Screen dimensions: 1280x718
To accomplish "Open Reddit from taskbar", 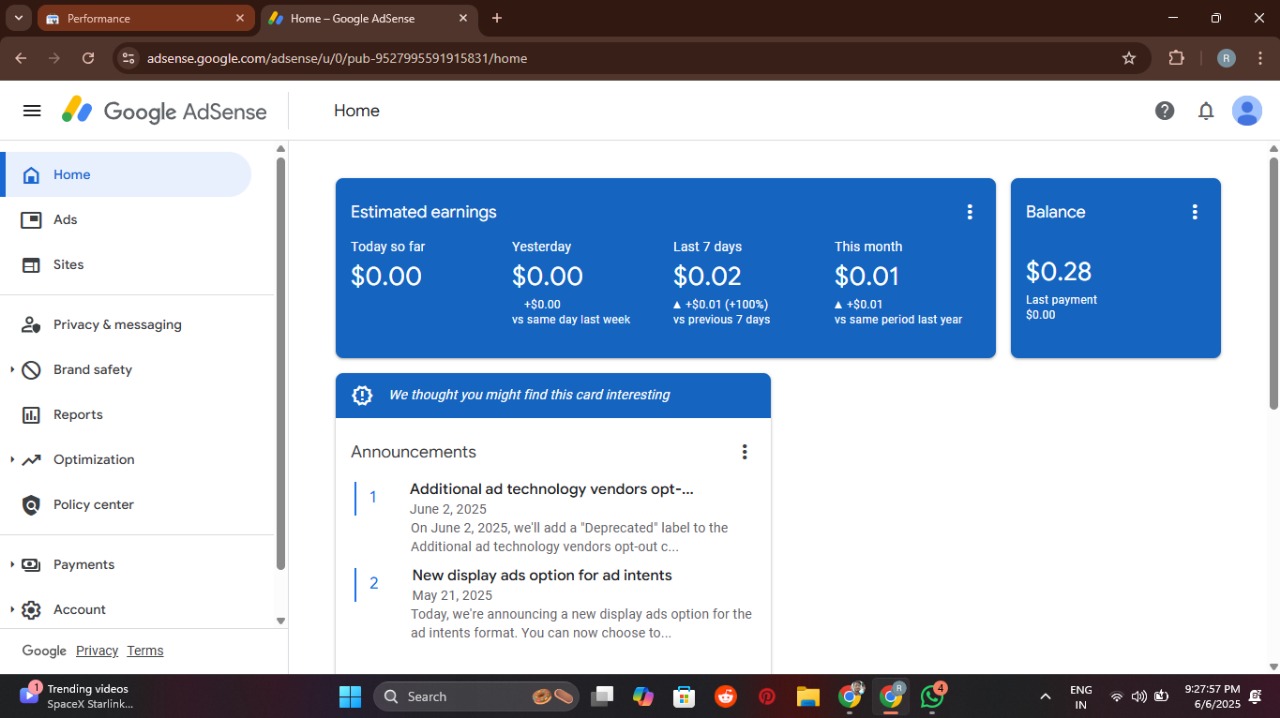I will pyautogui.click(x=725, y=696).
